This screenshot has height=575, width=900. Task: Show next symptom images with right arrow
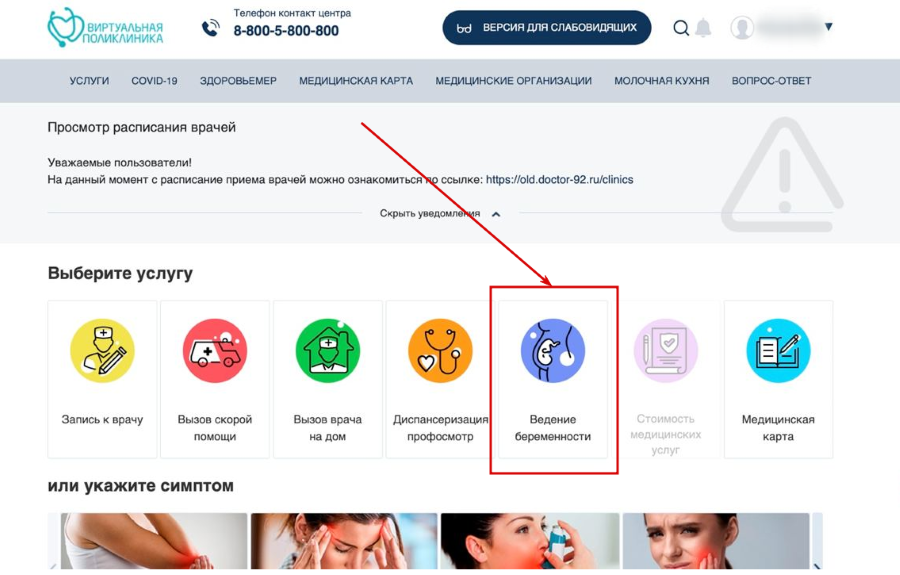point(817,565)
